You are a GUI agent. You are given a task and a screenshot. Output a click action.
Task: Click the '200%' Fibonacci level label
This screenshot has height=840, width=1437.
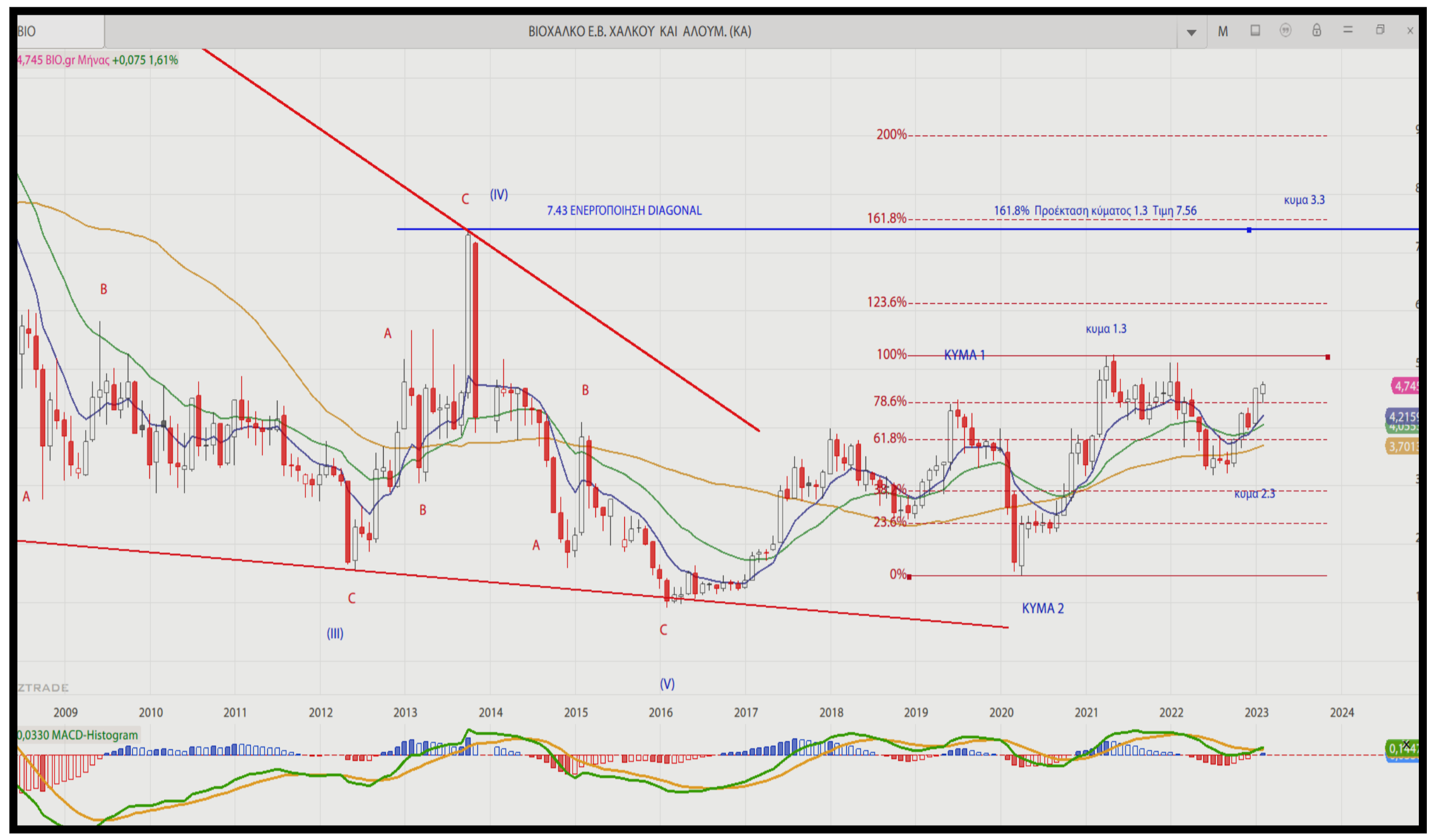[x=891, y=135]
